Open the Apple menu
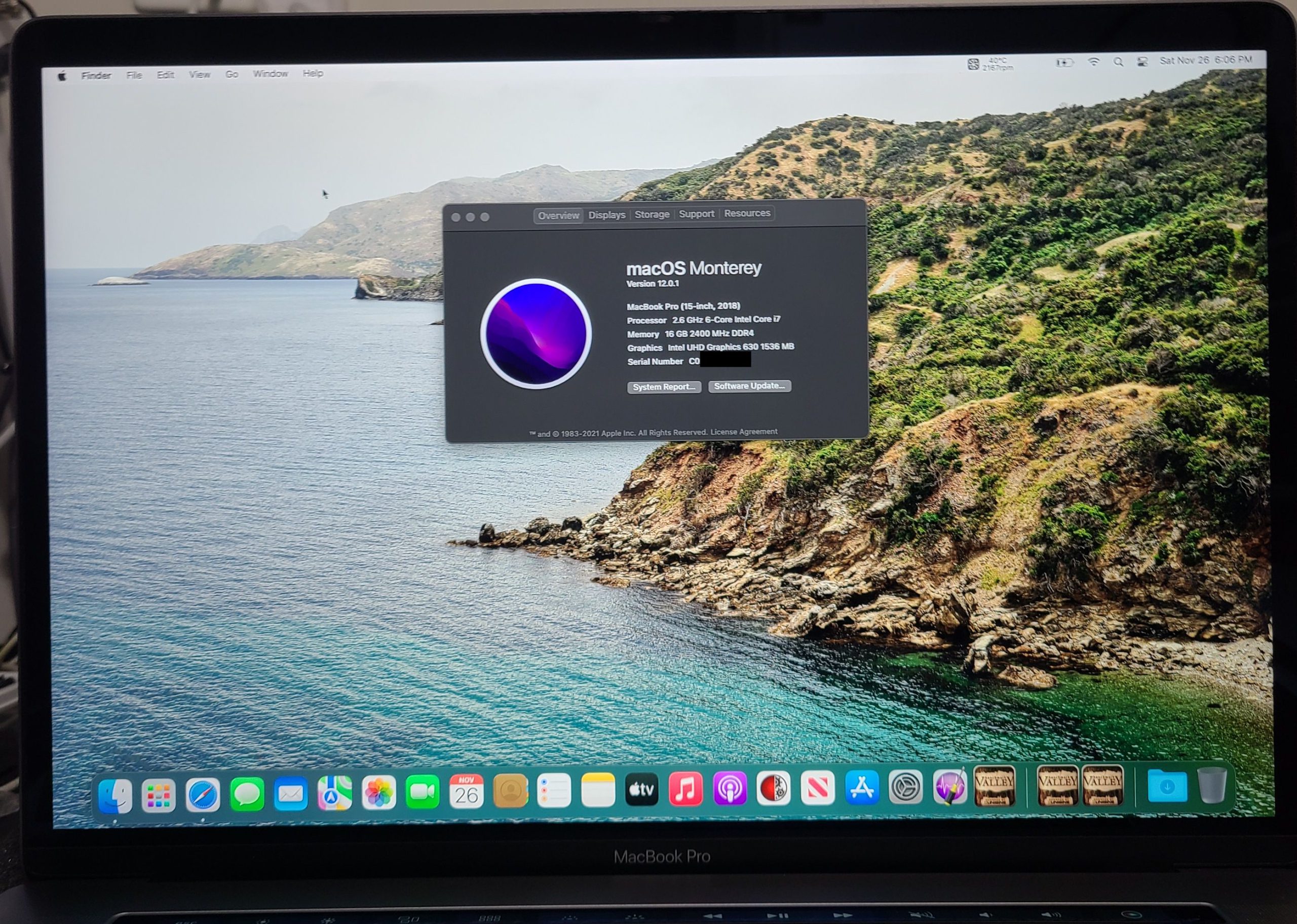The height and width of the screenshot is (924, 1297). tap(62, 75)
